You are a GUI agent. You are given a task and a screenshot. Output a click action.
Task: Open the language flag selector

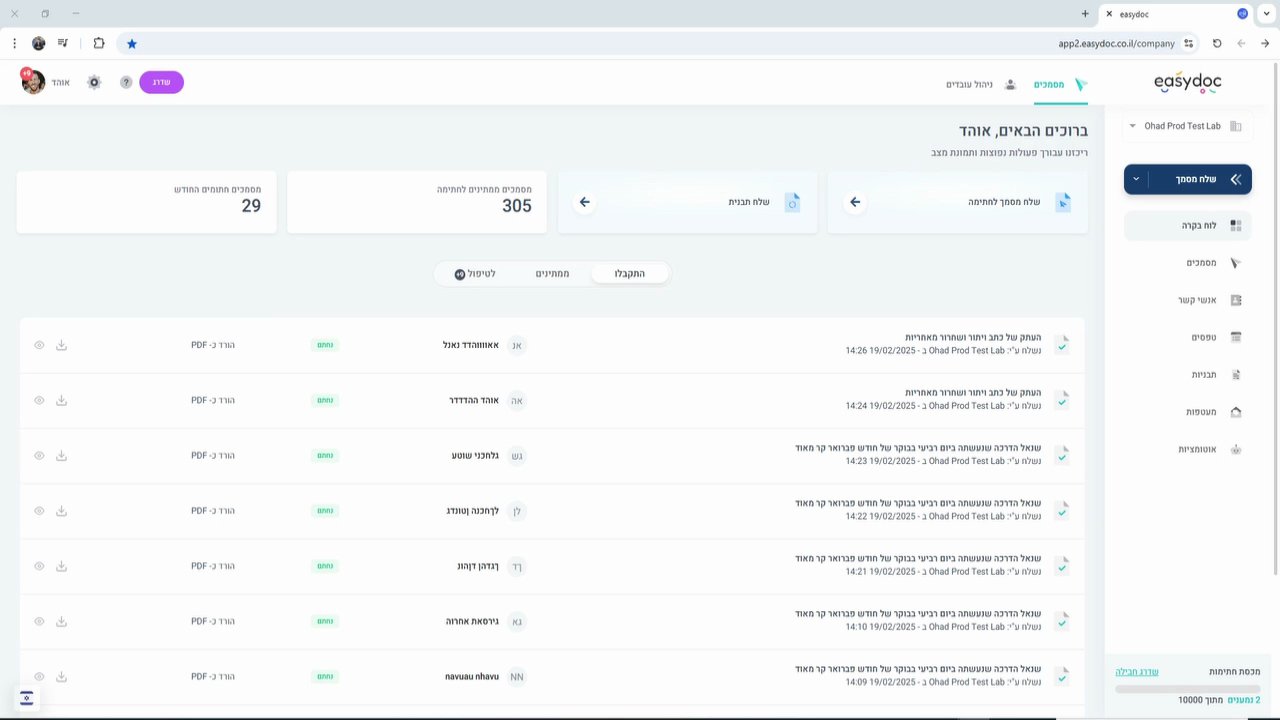tap(27, 698)
